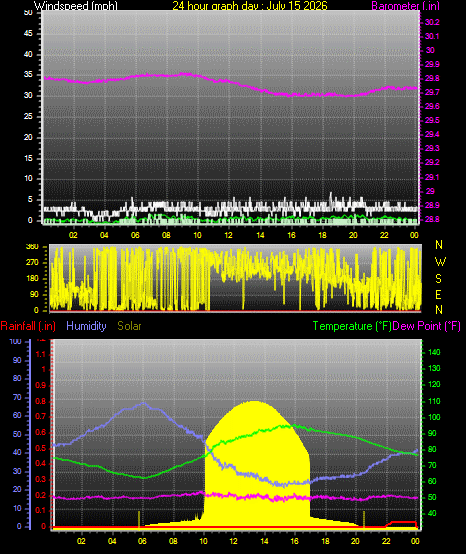Click the Windspeed (mph) axis title
Viewport: 466px width, 554px height.
point(76,5)
